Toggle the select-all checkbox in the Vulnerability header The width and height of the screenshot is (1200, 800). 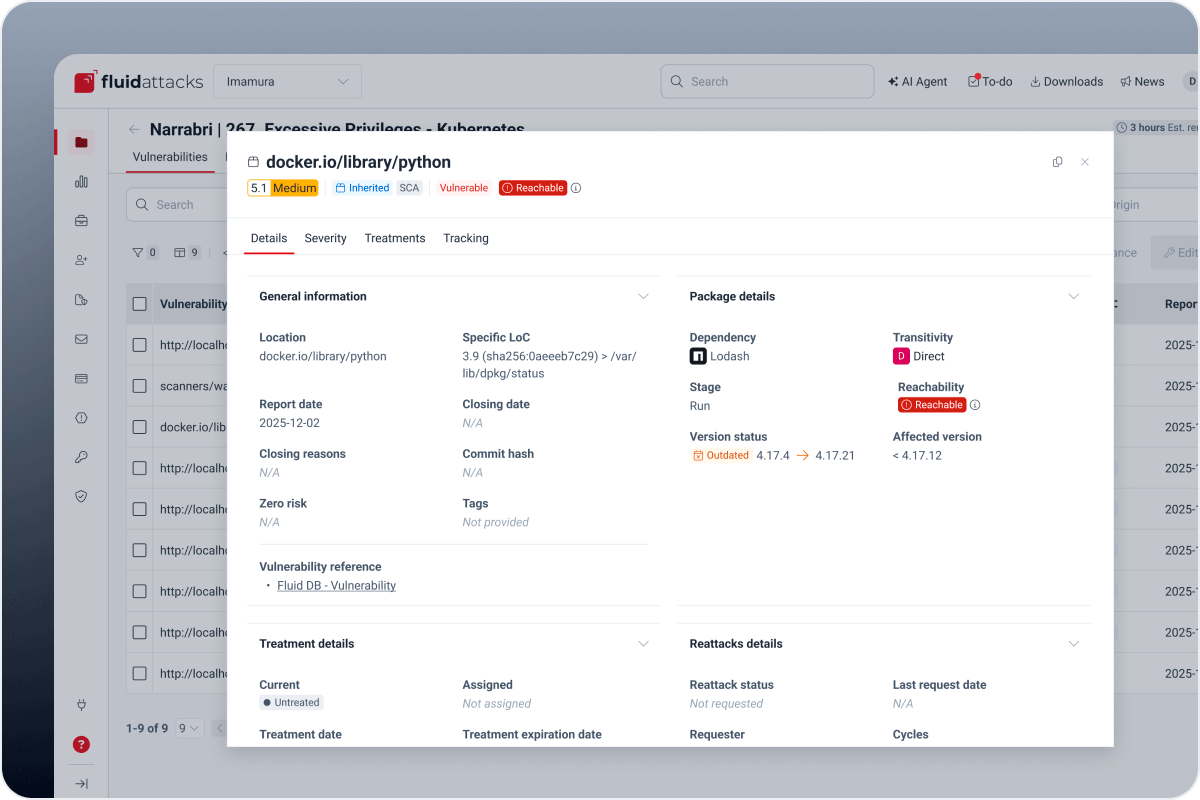[x=140, y=304]
